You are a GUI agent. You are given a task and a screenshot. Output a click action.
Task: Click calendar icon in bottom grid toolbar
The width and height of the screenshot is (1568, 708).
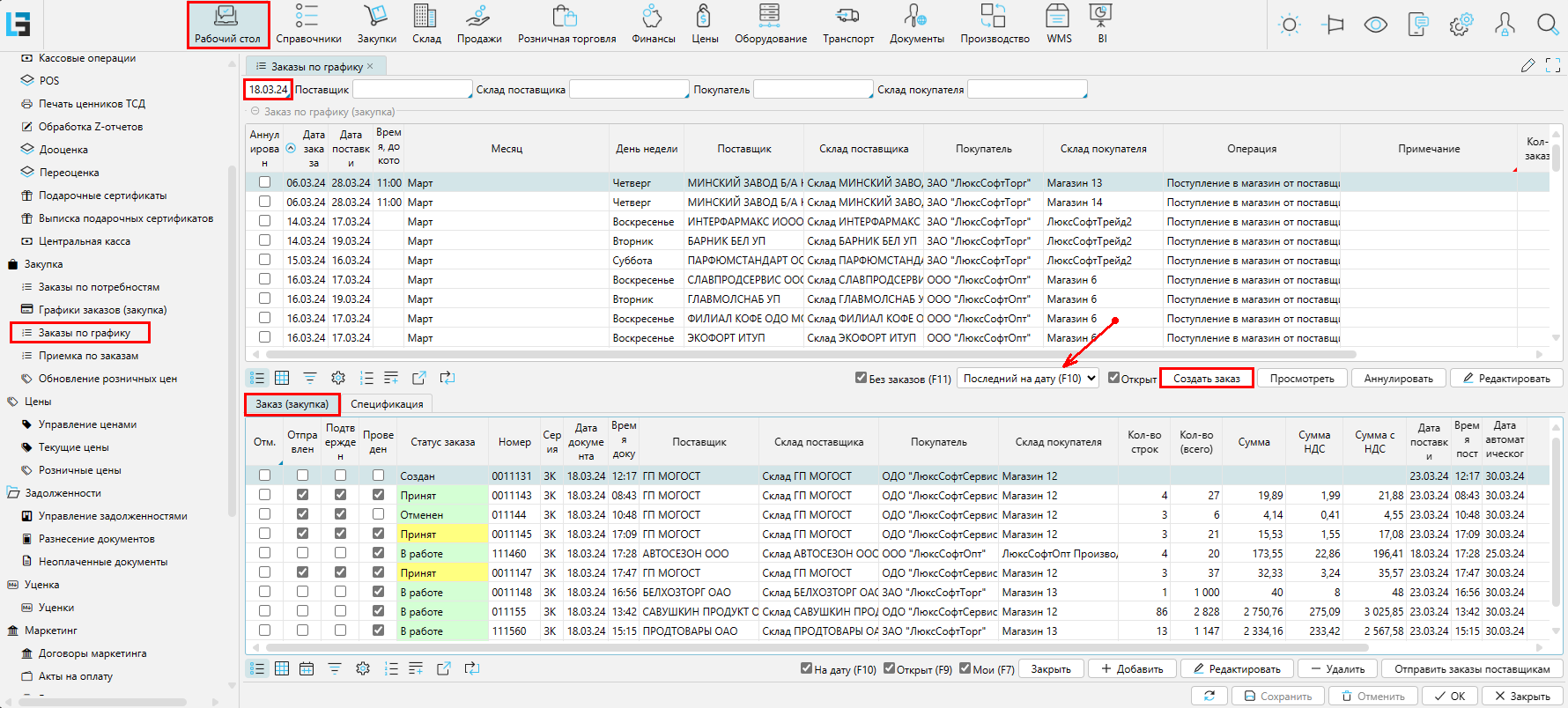click(x=307, y=669)
